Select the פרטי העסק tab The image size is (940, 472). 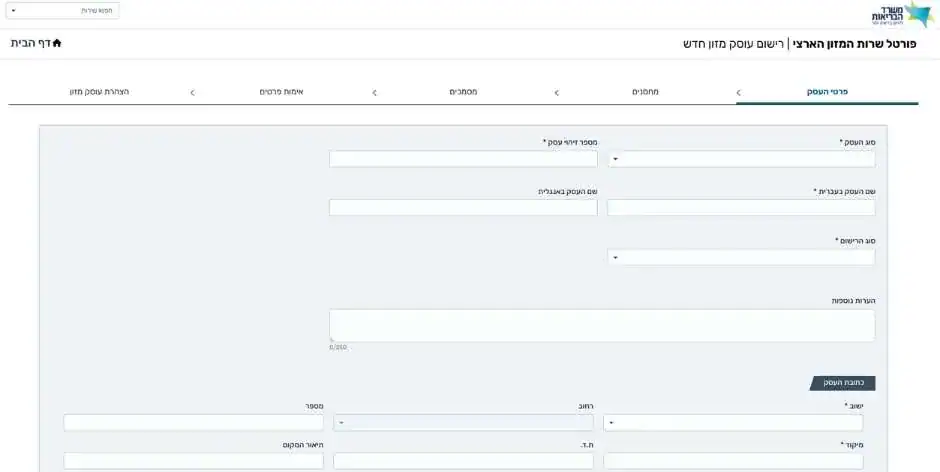coord(827,92)
